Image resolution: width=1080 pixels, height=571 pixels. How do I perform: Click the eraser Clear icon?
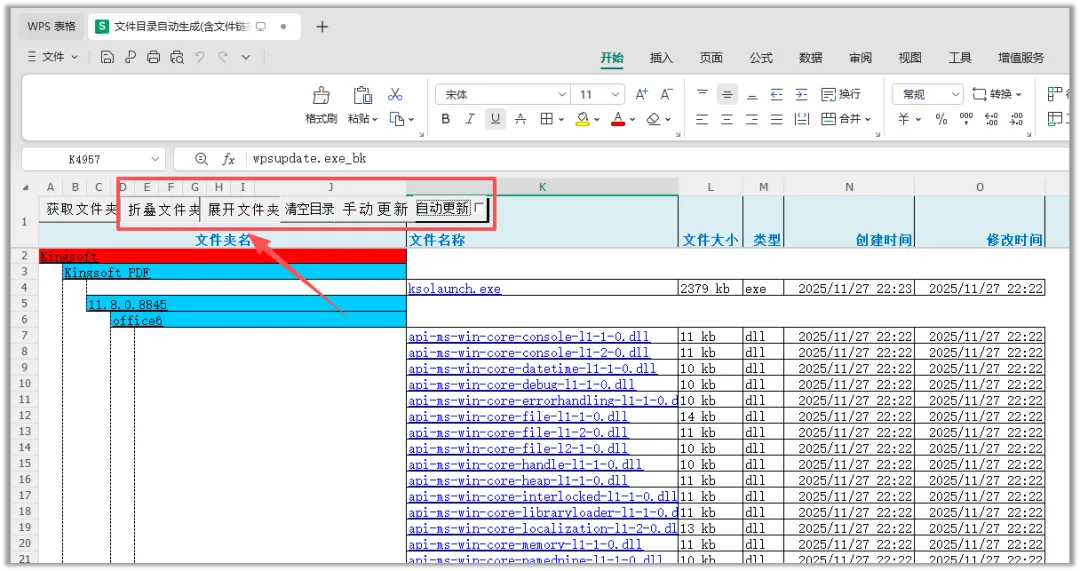click(653, 119)
